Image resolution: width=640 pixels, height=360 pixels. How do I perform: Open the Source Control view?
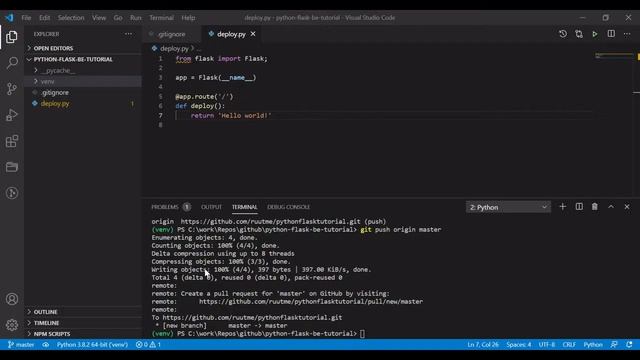pyautogui.click(x=12, y=89)
